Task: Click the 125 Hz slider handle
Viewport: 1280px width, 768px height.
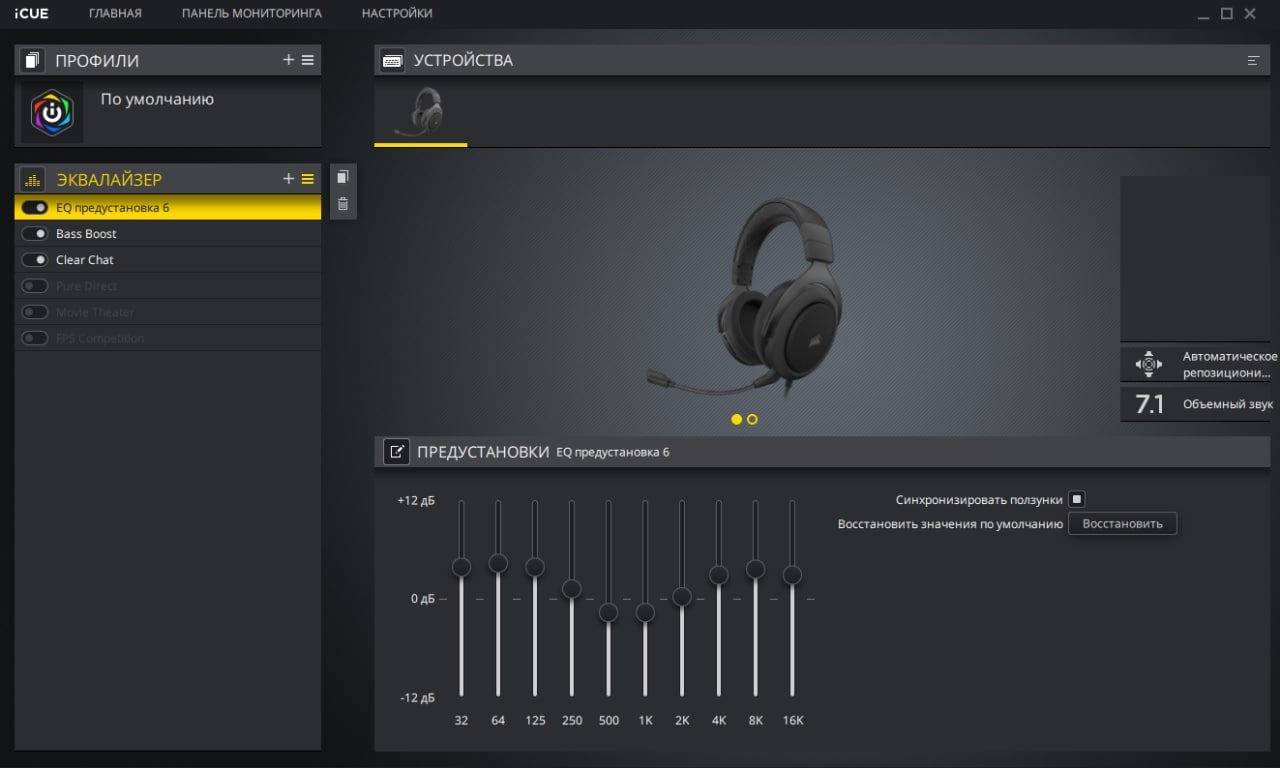Action: coord(535,567)
